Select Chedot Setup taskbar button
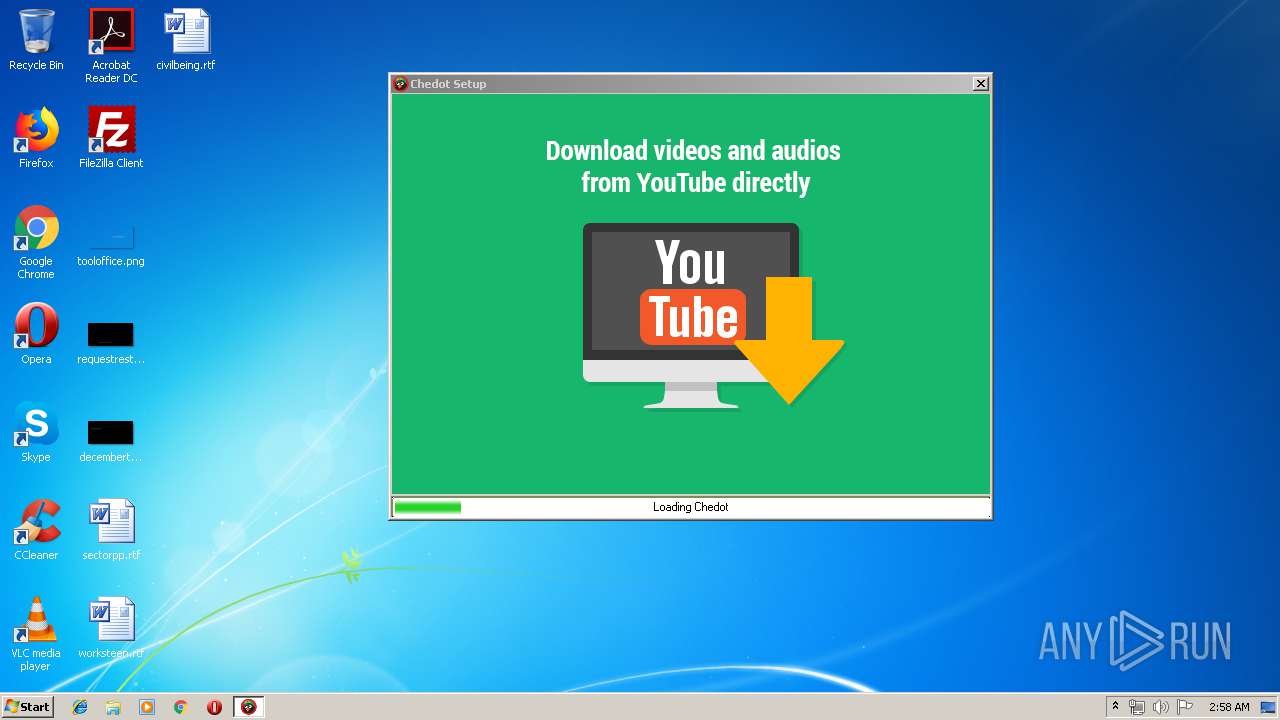The image size is (1280, 720). point(249,707)
